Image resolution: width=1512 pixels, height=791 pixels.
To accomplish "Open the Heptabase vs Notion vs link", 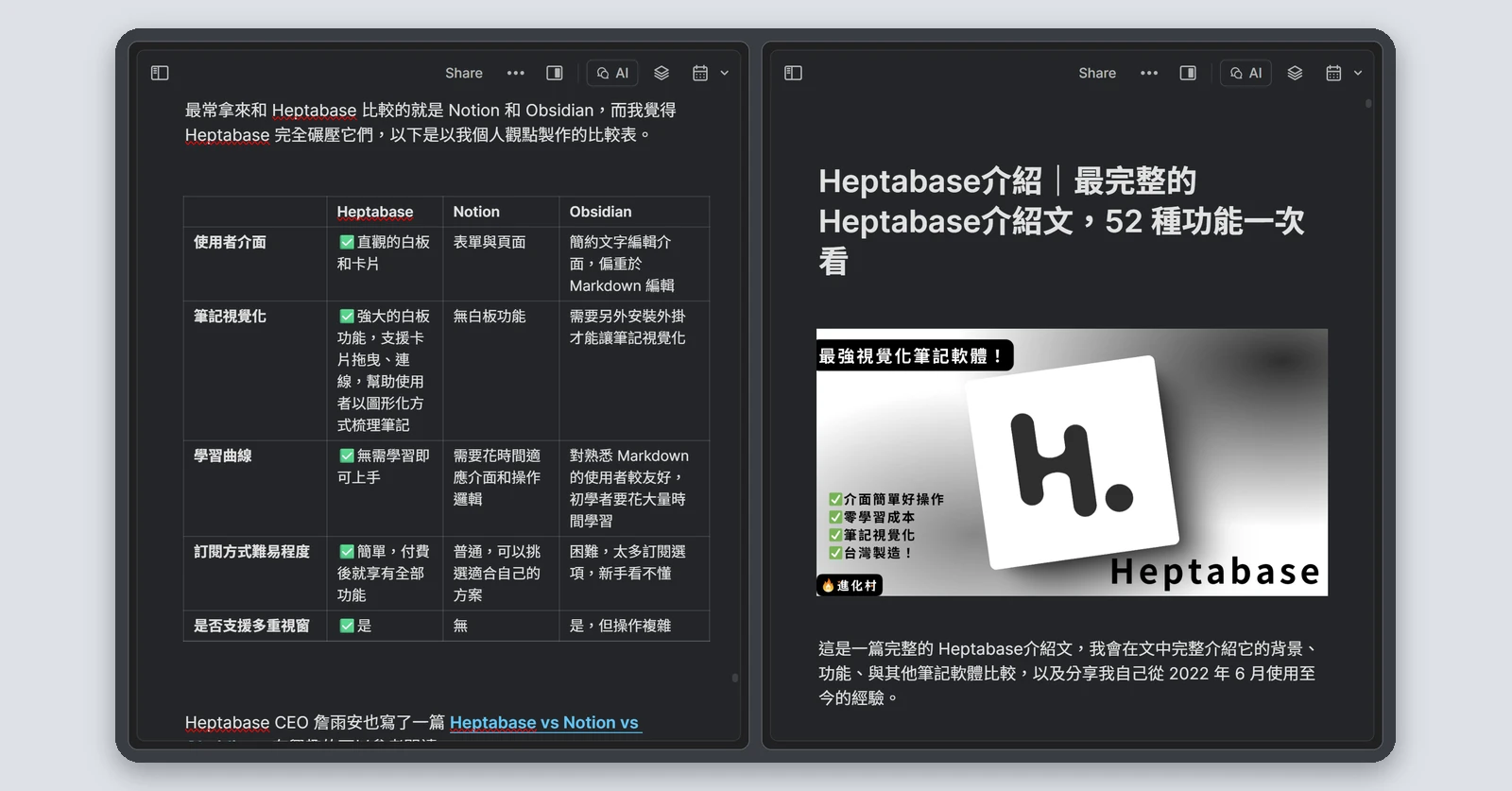I will 544,723.
